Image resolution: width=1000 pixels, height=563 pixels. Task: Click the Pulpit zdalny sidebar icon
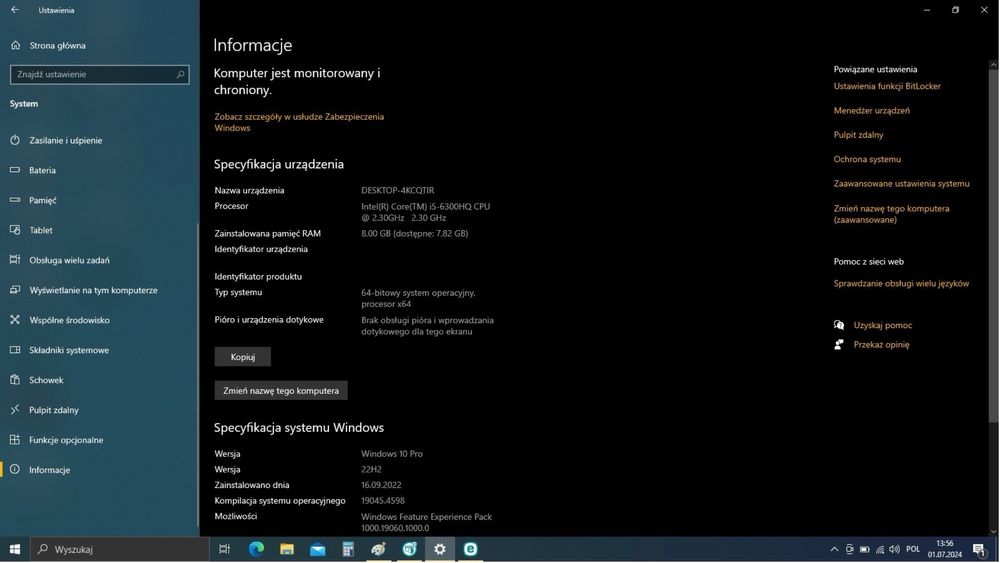pos(15,409)
